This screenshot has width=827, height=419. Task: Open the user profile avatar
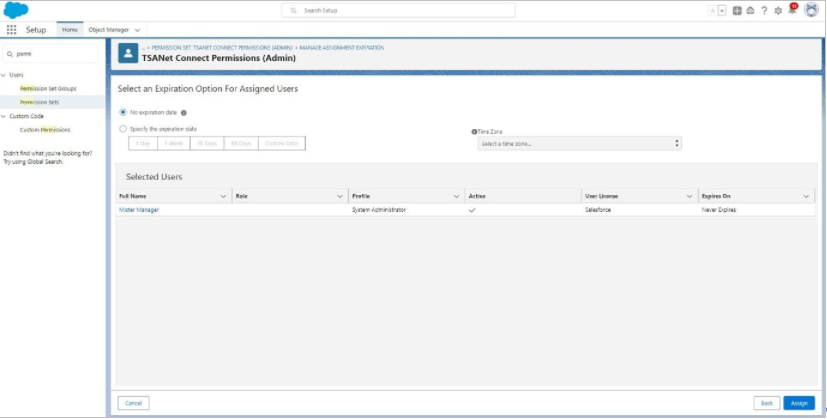(x=811, y=10)
